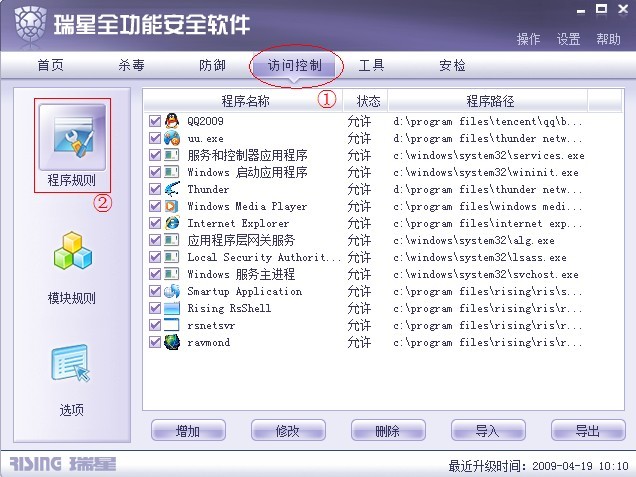Open the 帮助 help menu
Screen dimensions: 636x477
608,39
